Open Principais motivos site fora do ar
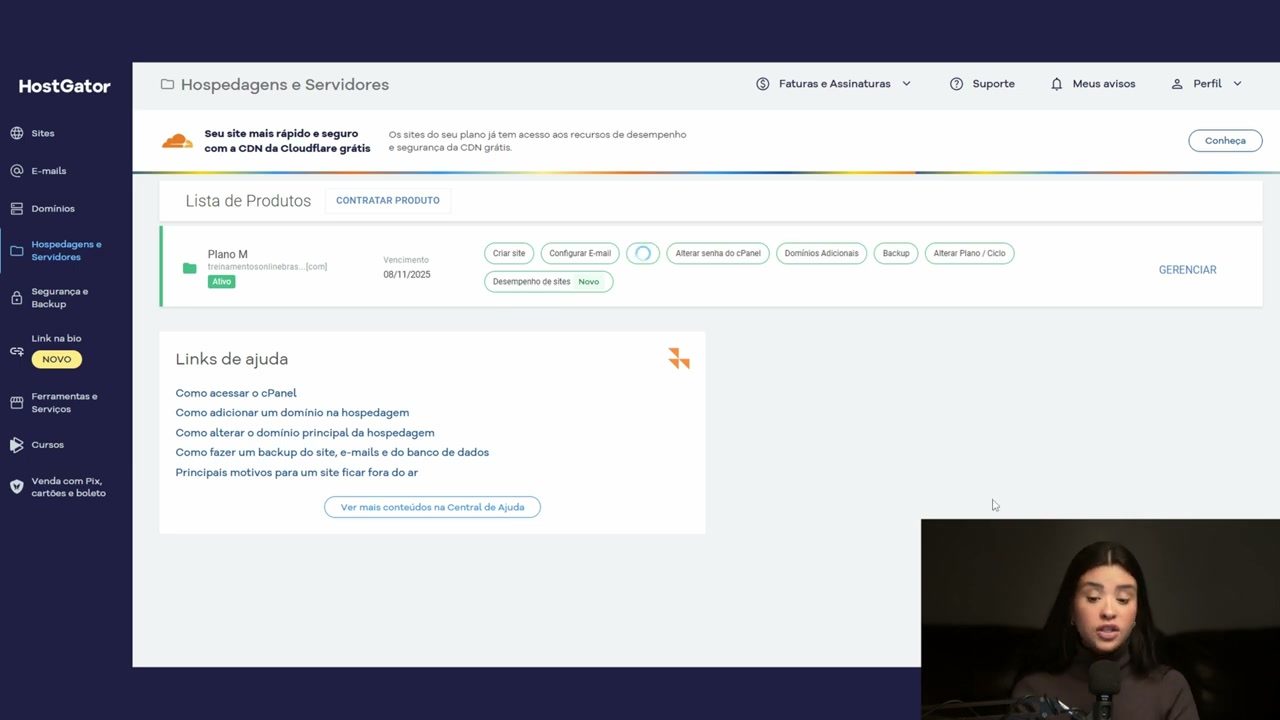Screen dimensions: 1280x720 tap(297, 473)
